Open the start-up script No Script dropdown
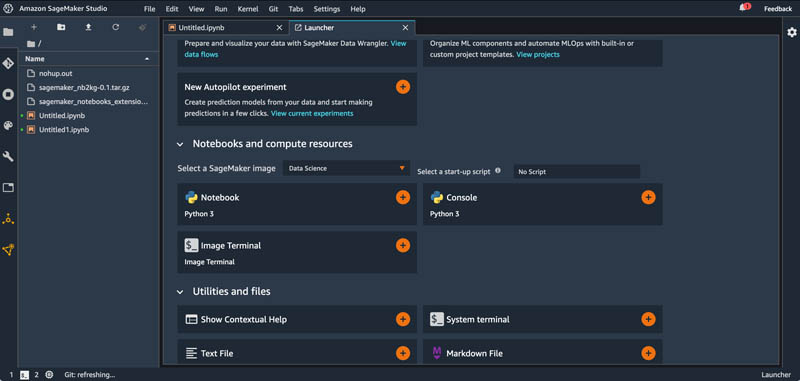Image resolution: width=800 pixels, height=381 pixels. [x=577, y=172]
